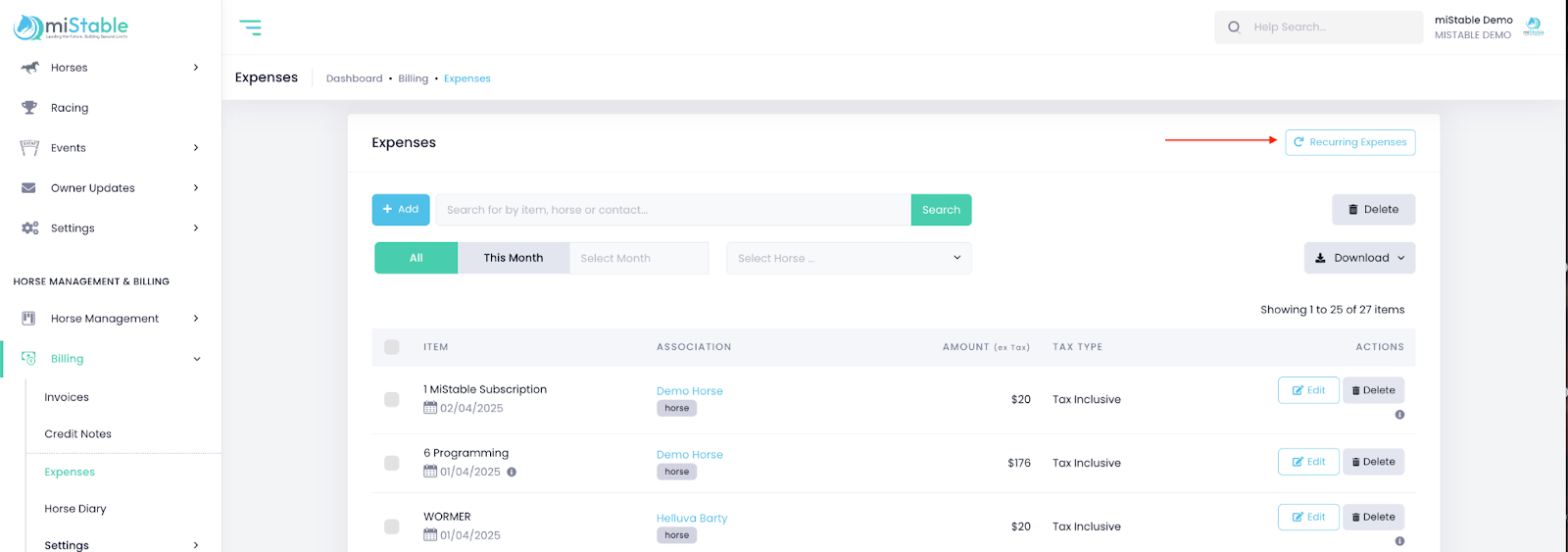This screenshot has height=552, width=1568.
Task: Tick checkbox for 6 Programming expense
Action: point(392,463)
